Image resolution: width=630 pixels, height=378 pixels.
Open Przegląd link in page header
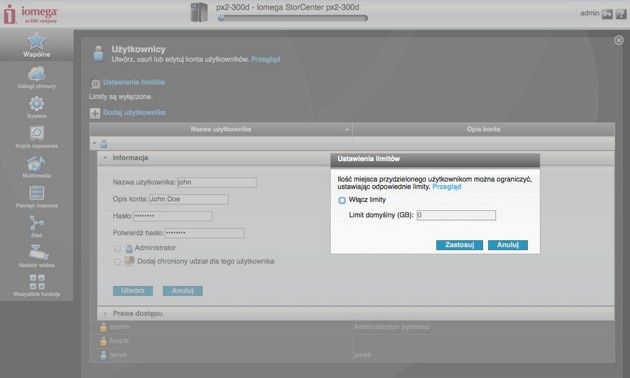coord(266,59)
